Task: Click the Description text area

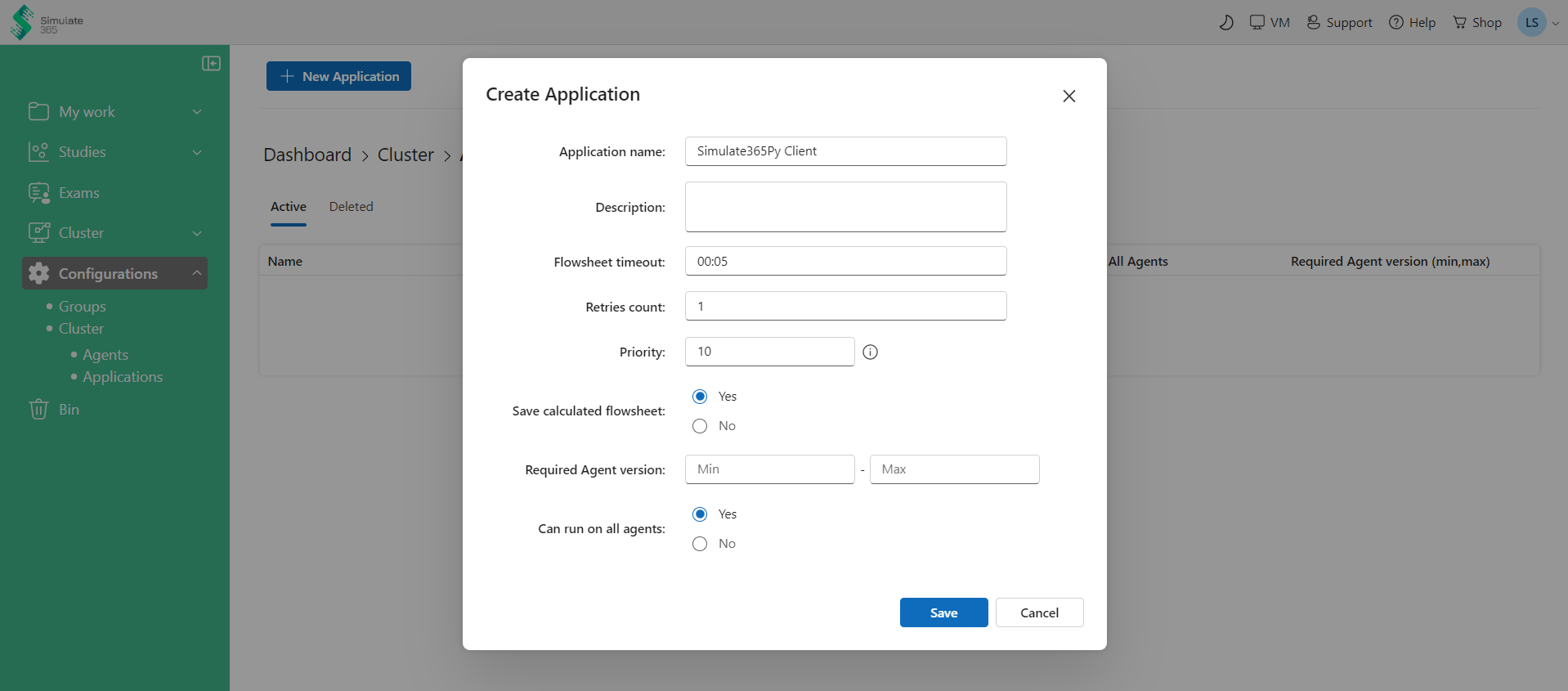Action: pyautogui.click(x=845, y=207)
